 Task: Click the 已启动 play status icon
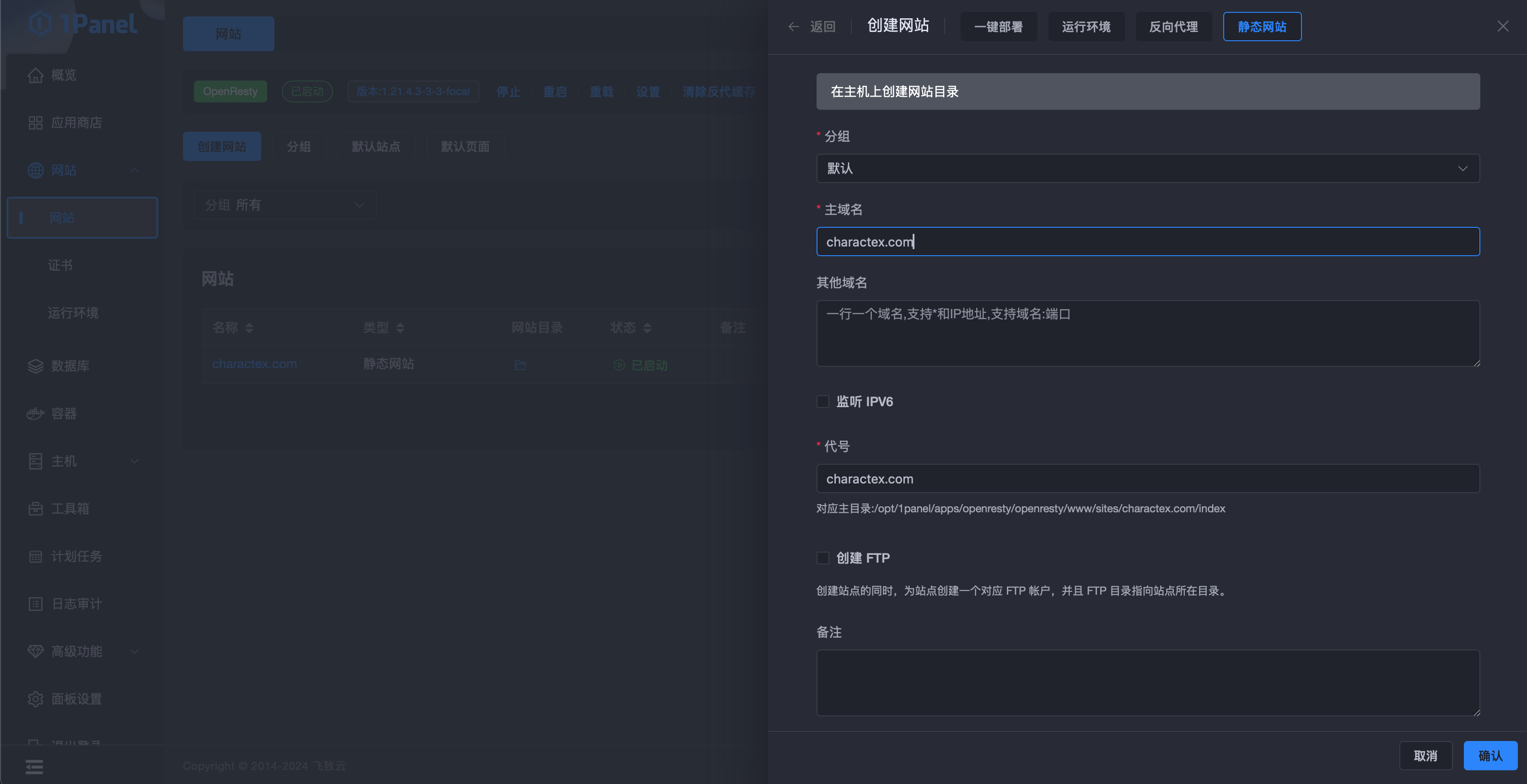point(619,365)
